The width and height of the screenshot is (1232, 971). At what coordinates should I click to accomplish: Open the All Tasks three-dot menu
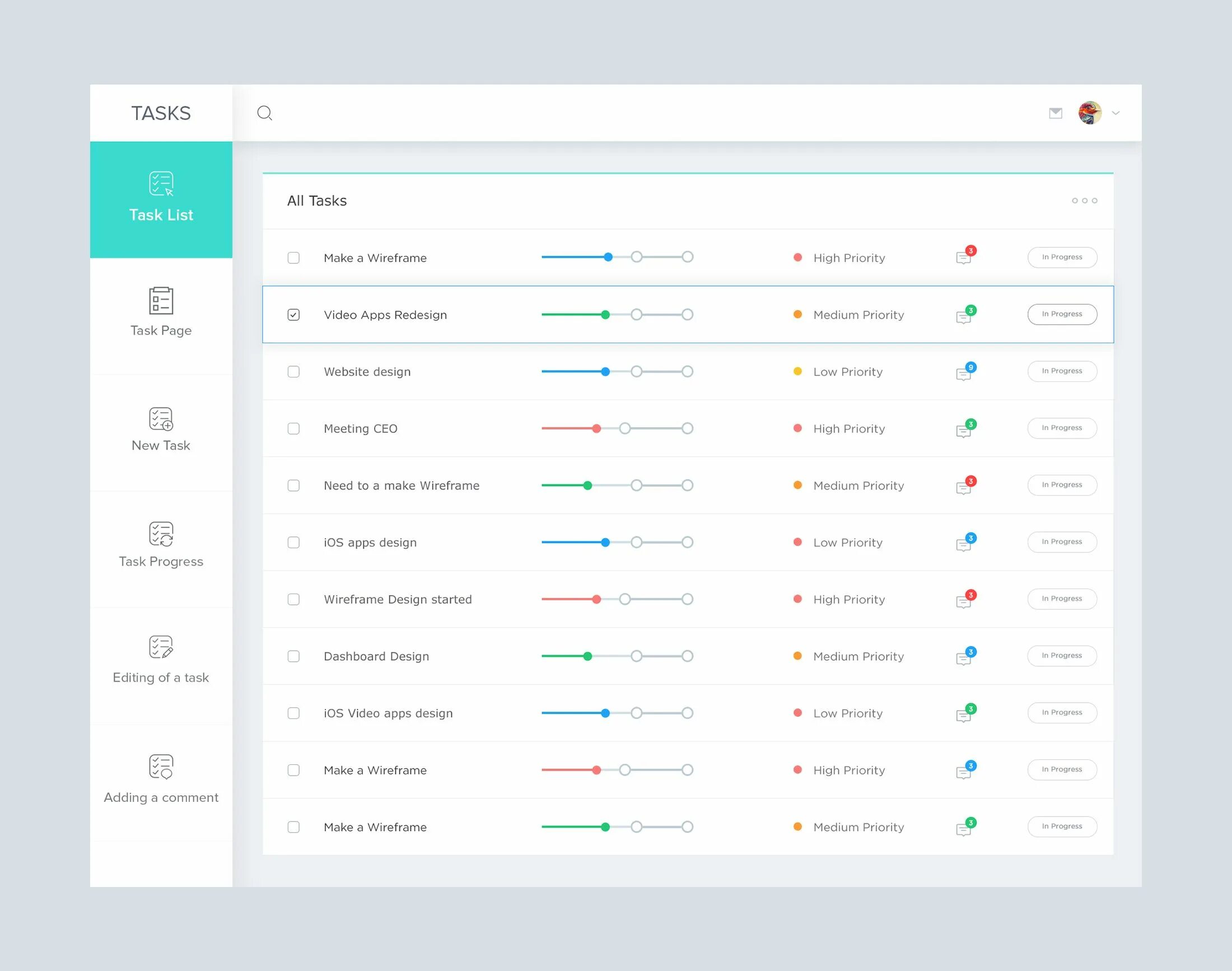(1084, 200)
